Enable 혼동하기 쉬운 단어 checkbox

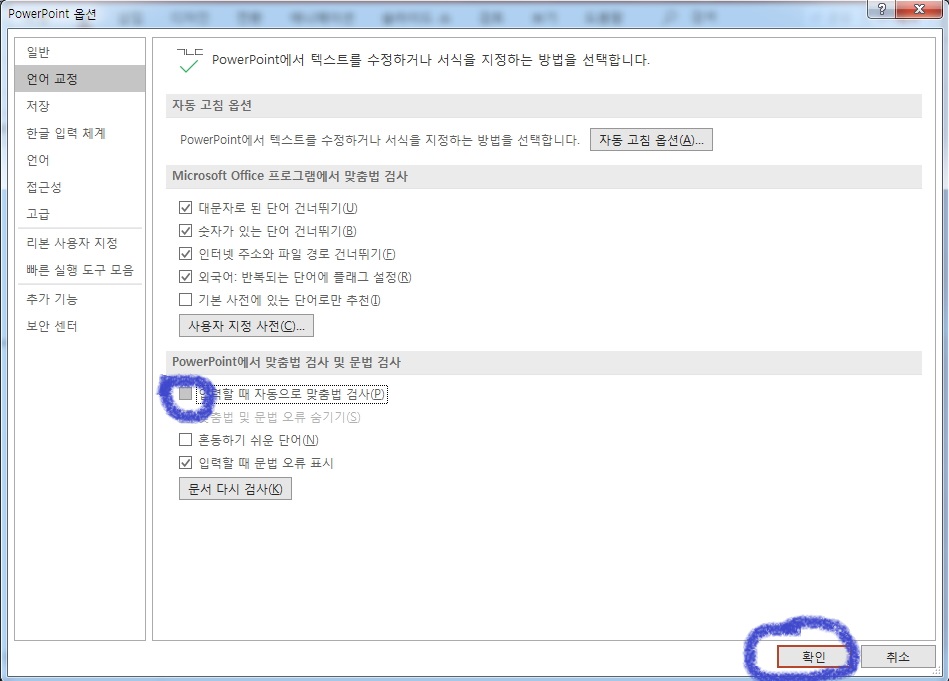[186, 439]
